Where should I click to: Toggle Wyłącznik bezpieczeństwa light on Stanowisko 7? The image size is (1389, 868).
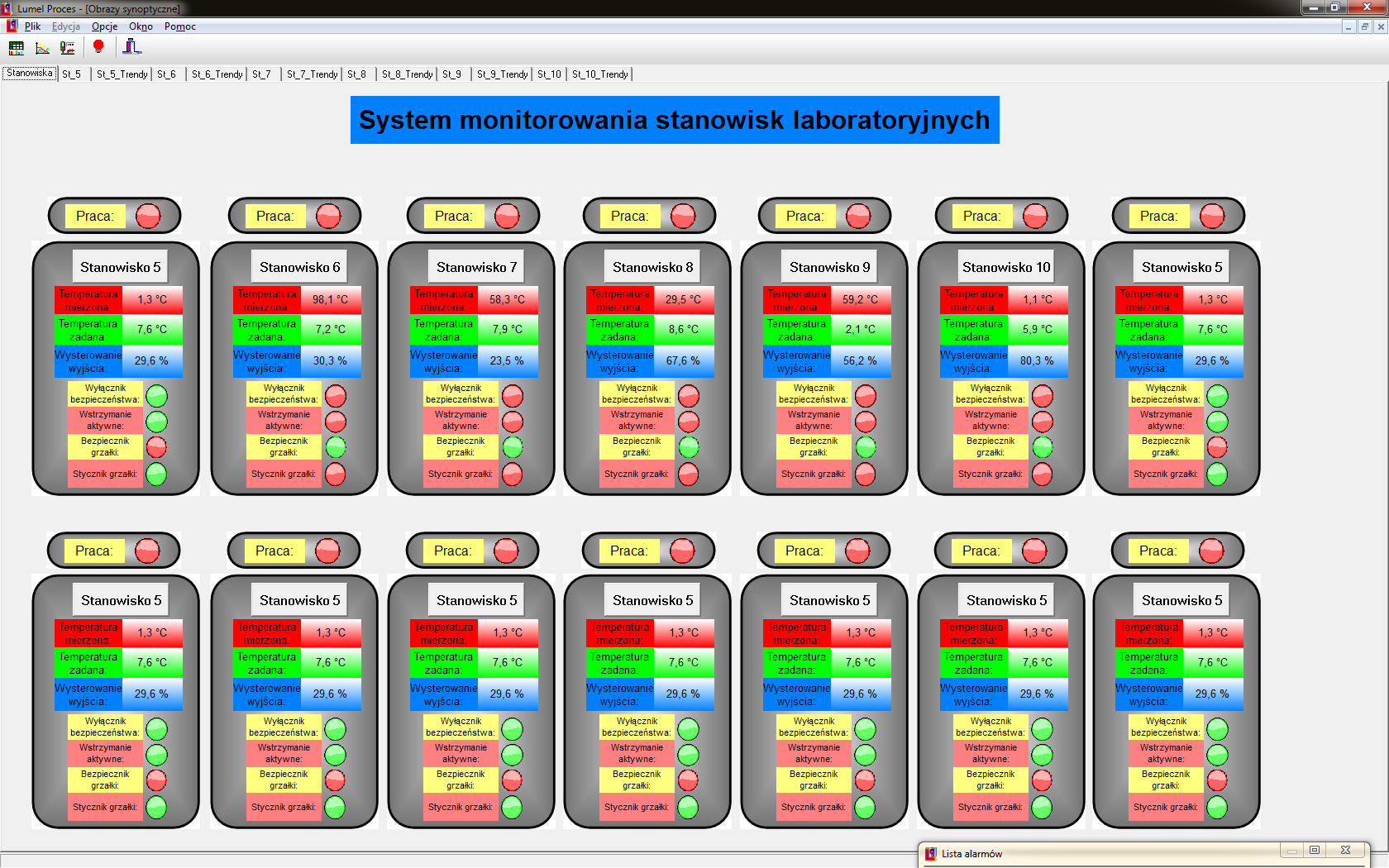(x=513, y=396)
